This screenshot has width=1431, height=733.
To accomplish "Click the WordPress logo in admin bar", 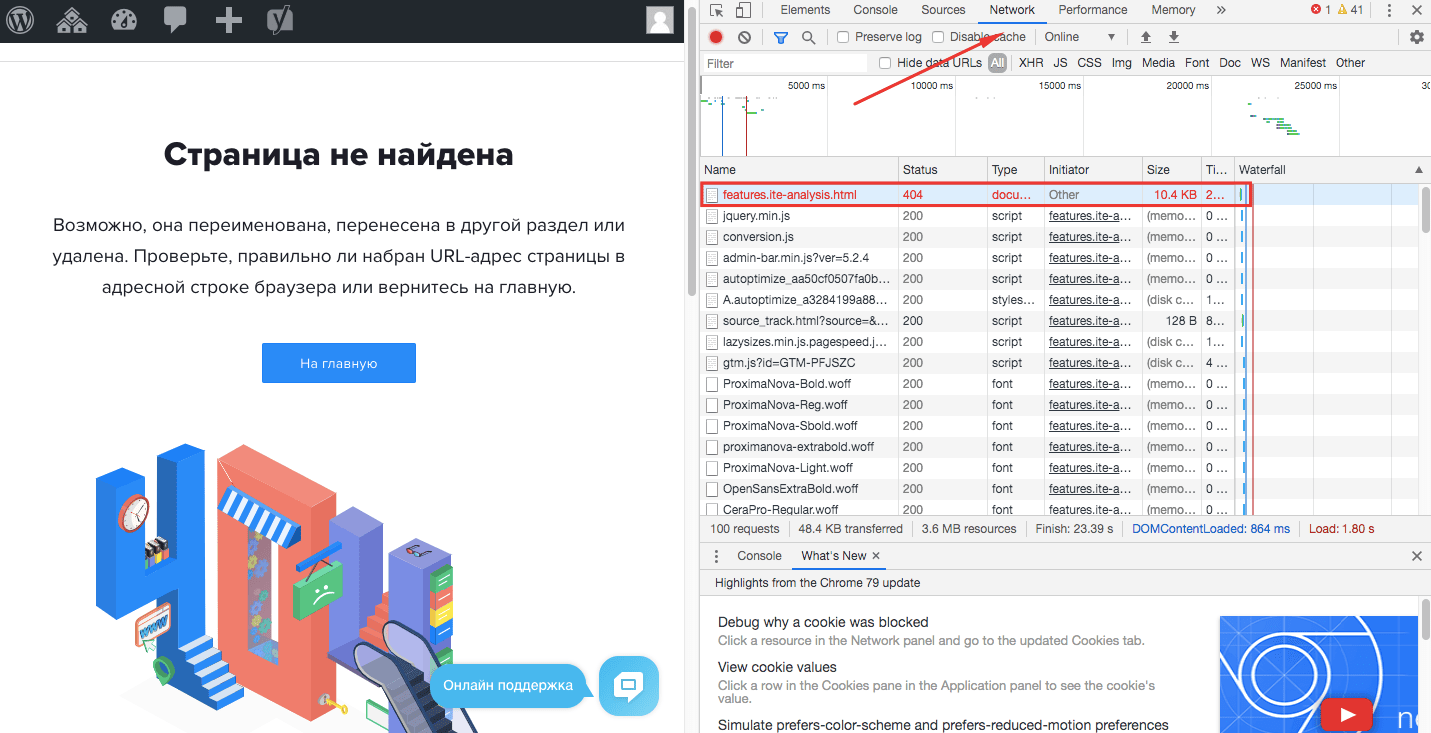I will coord(20,20).
